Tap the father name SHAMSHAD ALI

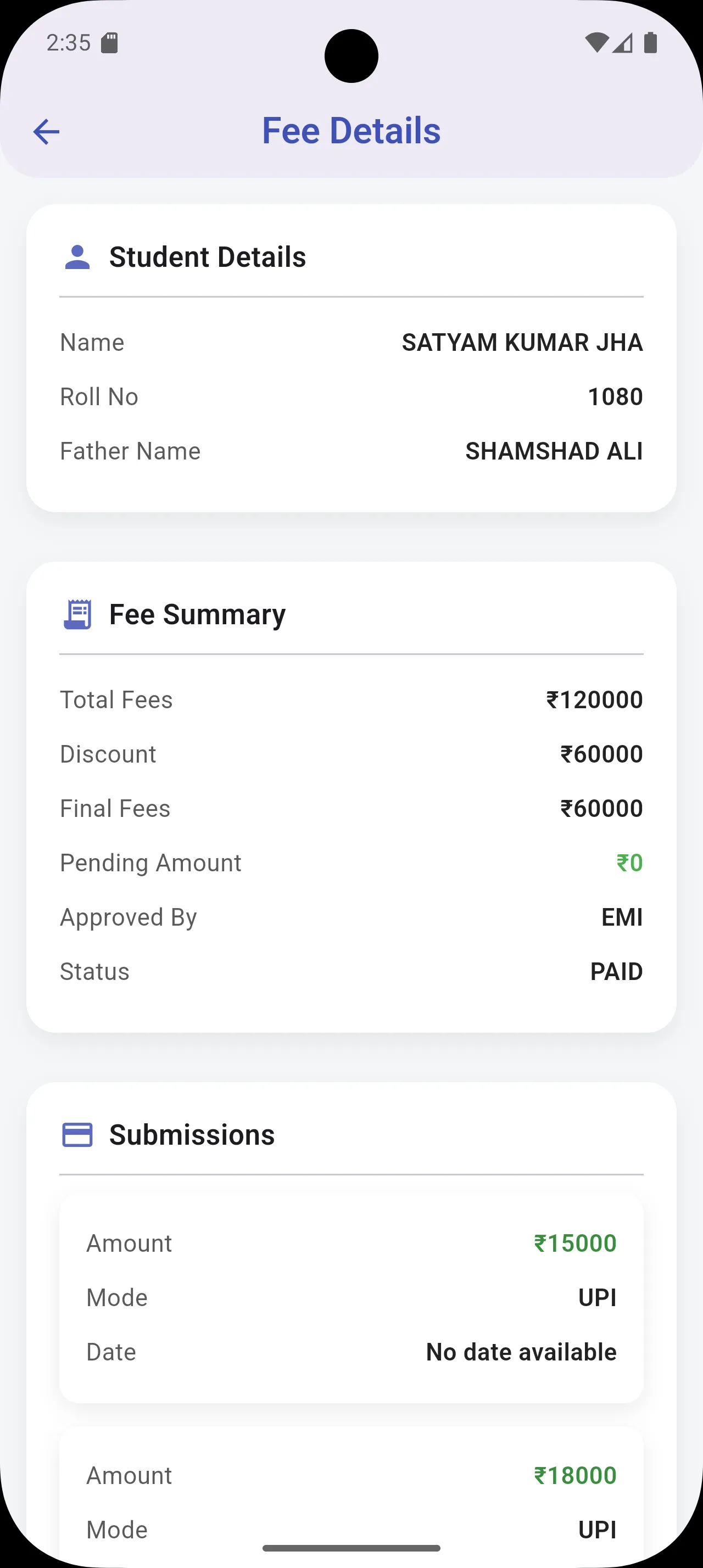pyautogui.click(x=554, y=451)
